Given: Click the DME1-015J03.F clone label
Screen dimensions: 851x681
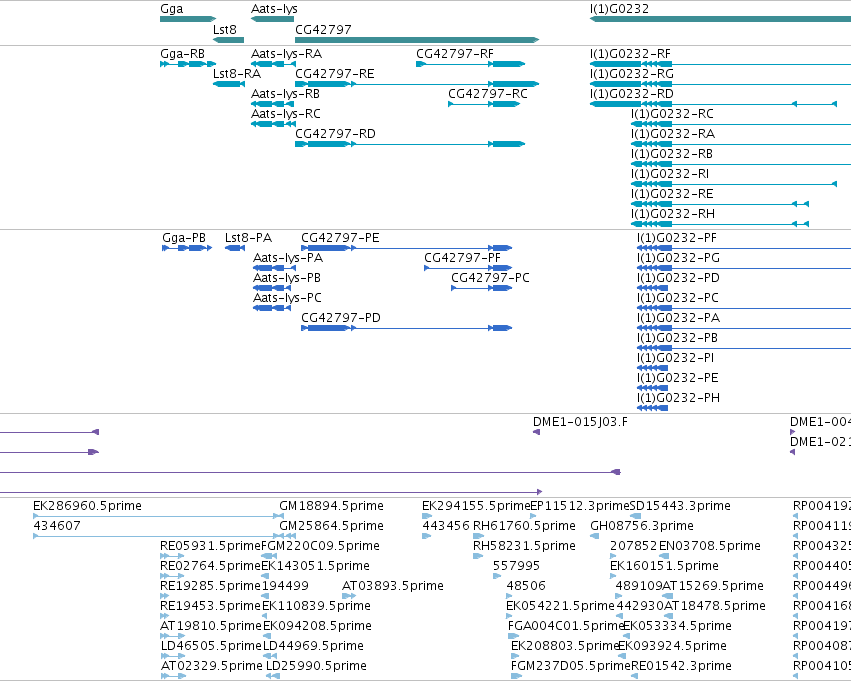Looking at the screenshot, I should (580, 422).
